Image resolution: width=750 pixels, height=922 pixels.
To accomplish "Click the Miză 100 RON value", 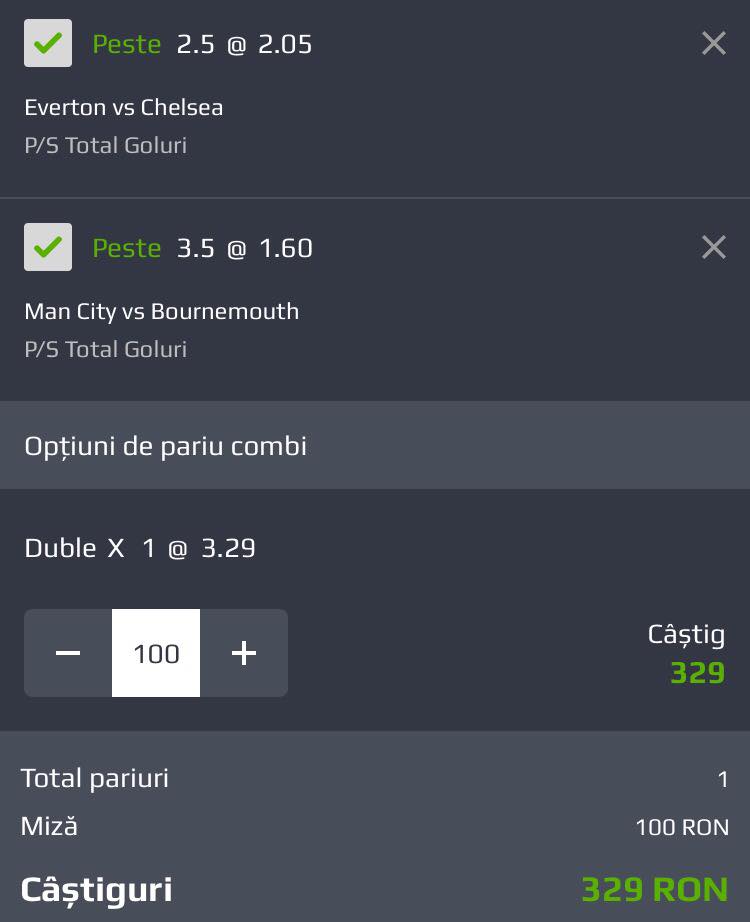I will [682, 827].
